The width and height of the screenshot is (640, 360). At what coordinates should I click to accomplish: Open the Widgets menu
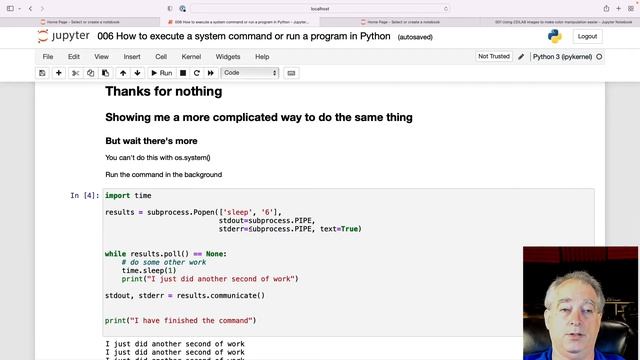(x=228, y=57)
